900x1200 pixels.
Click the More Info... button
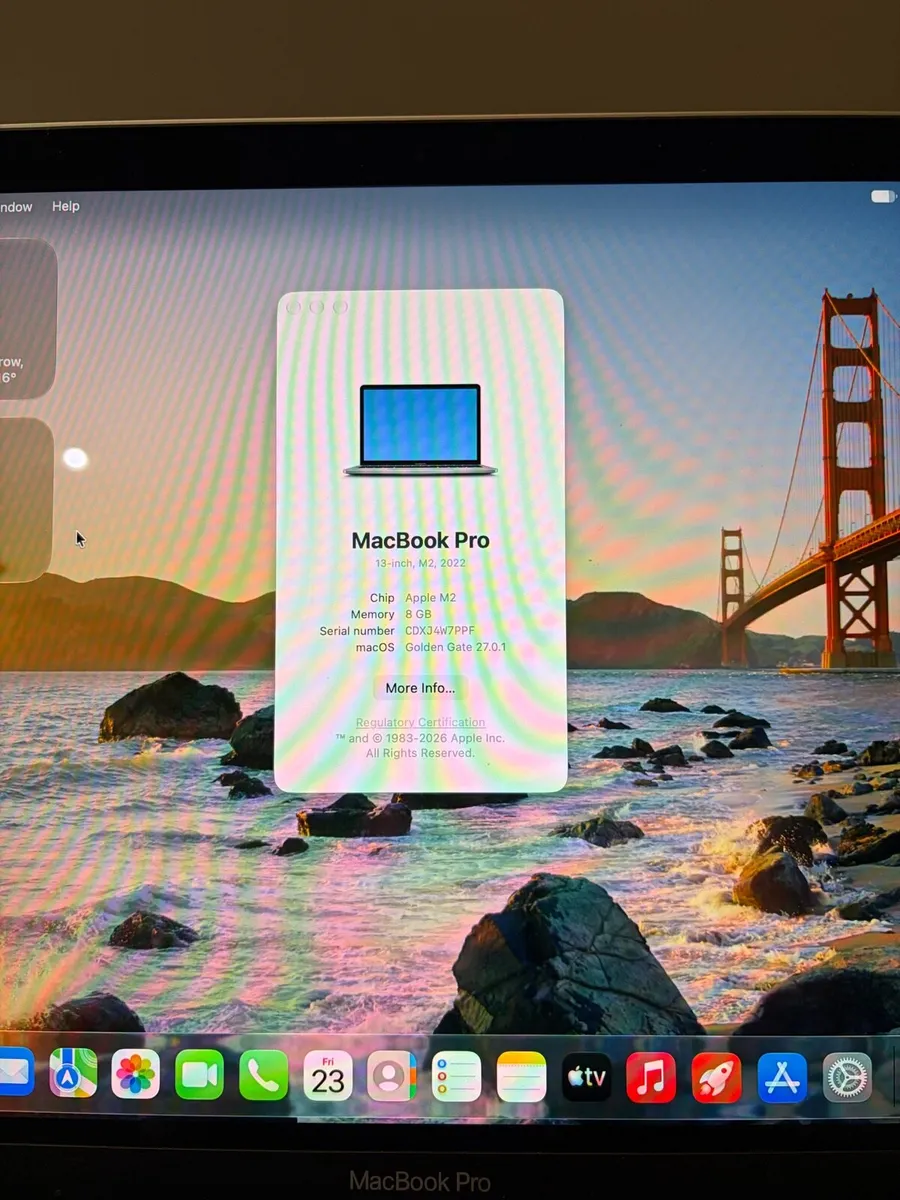(x=420, y=688)
